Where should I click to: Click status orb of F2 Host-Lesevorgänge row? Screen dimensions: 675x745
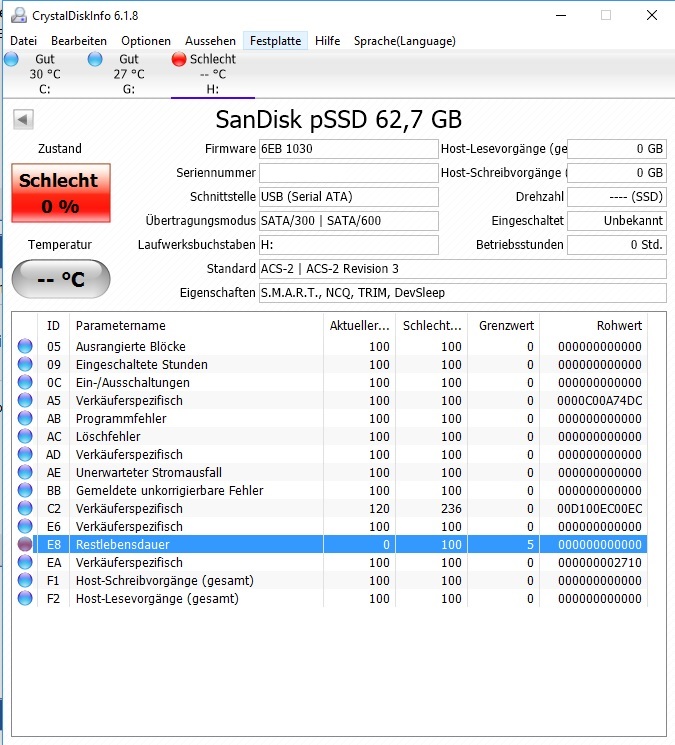(x=25, y=599)
